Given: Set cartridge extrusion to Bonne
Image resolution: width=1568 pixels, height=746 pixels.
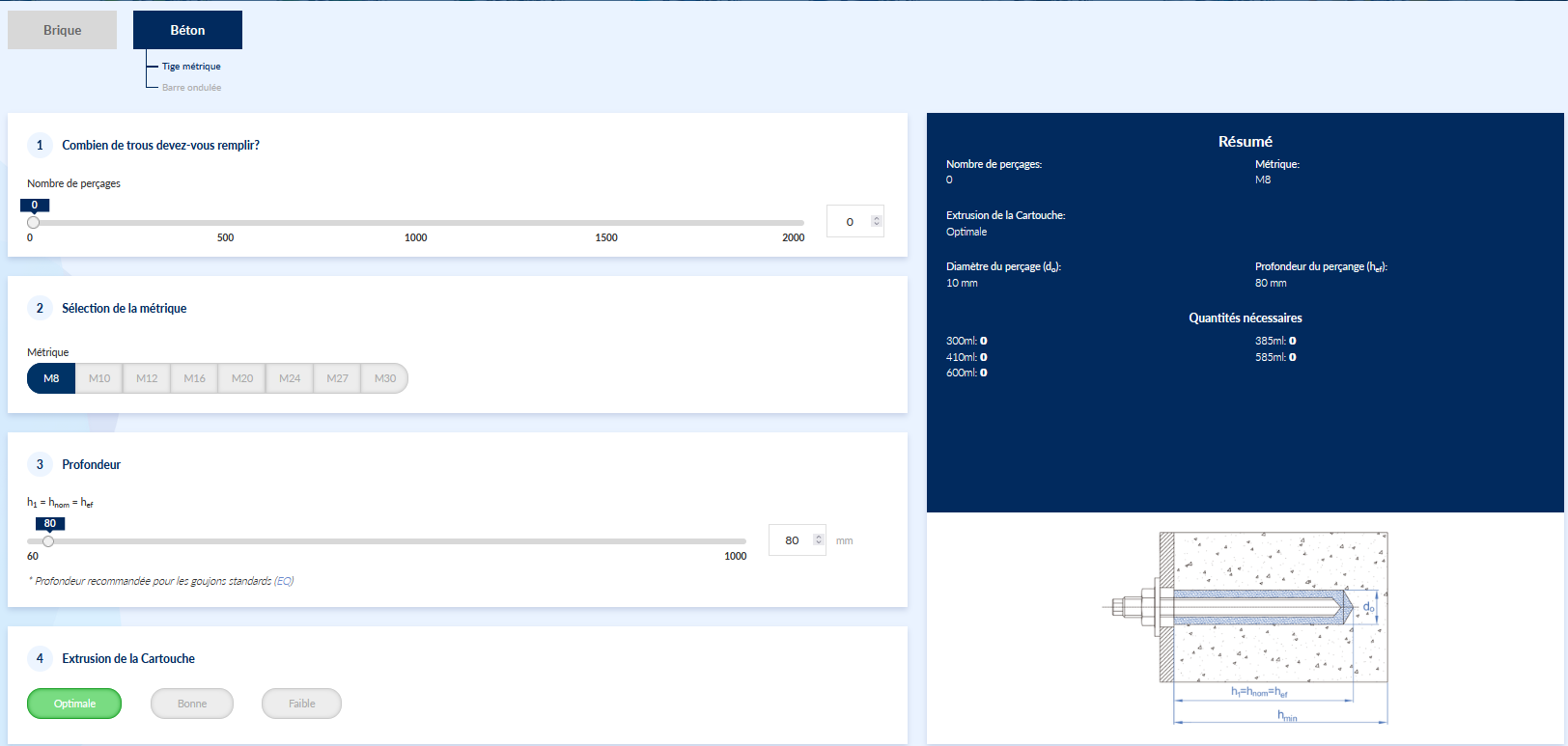Looking at the screenshot, I should pyautogui.click(x=192, y=704).
